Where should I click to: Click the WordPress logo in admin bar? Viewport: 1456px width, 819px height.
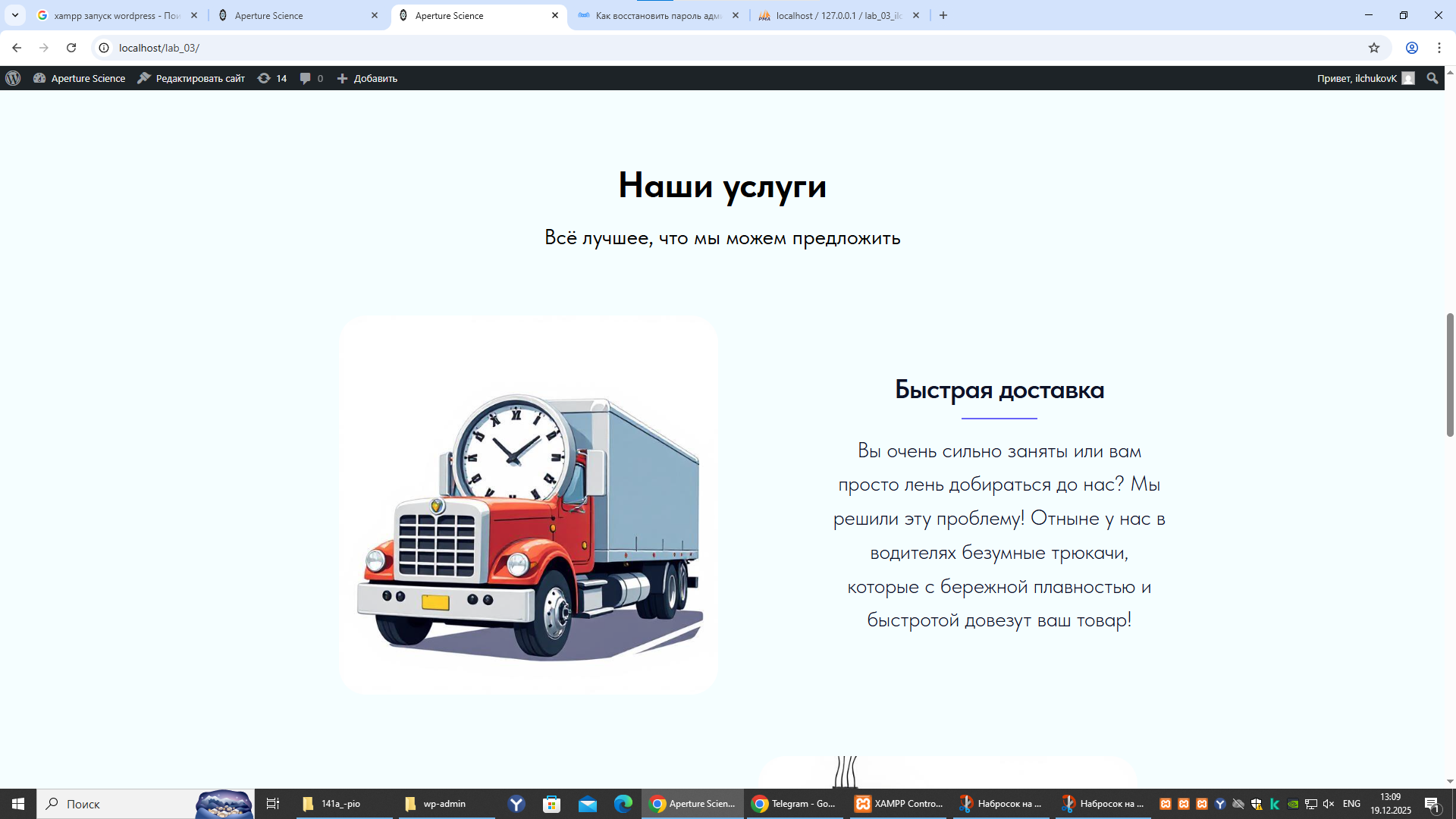pos(13,78)
